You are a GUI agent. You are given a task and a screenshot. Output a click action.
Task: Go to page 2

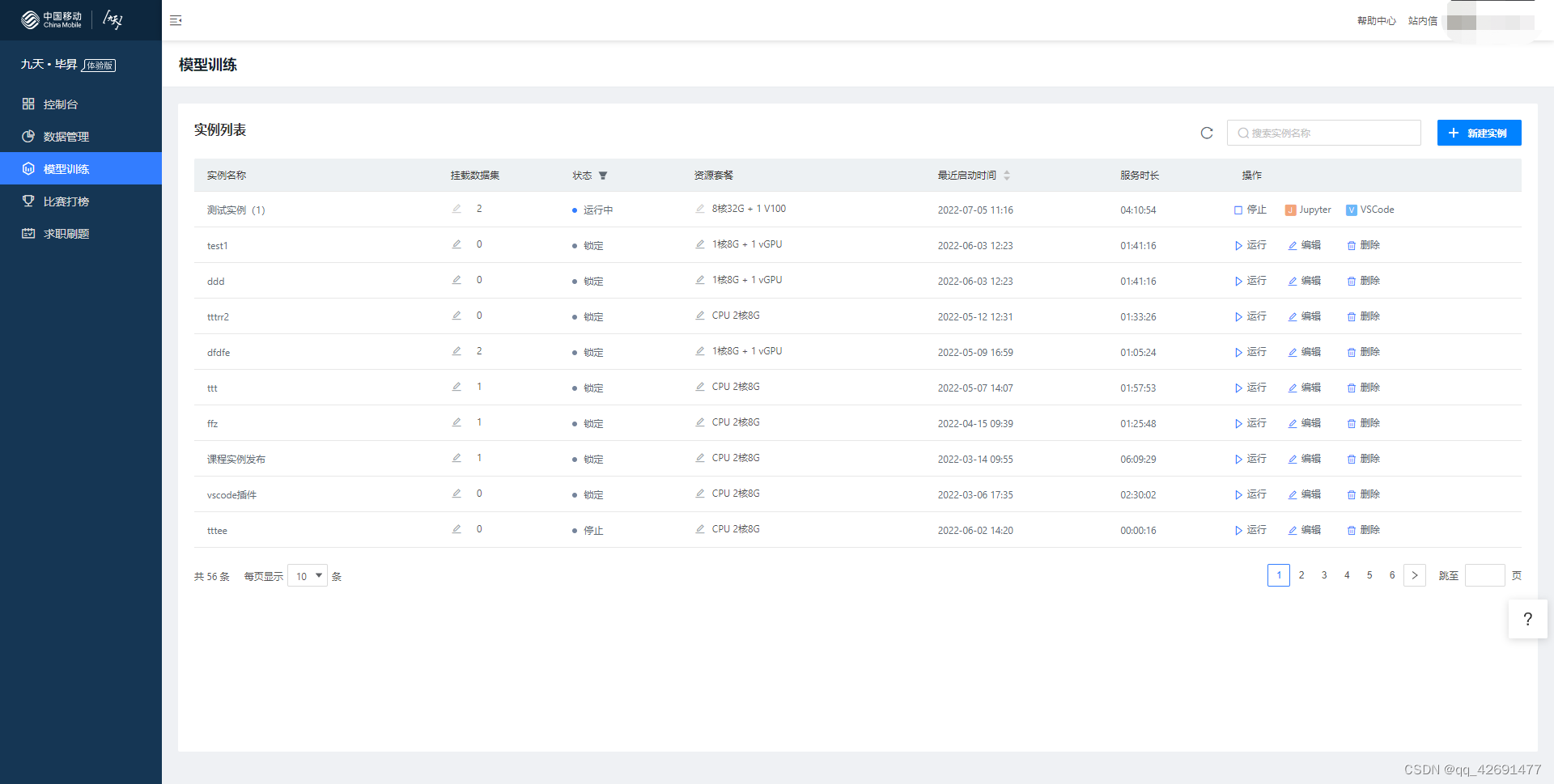[x=1301, y=575]
